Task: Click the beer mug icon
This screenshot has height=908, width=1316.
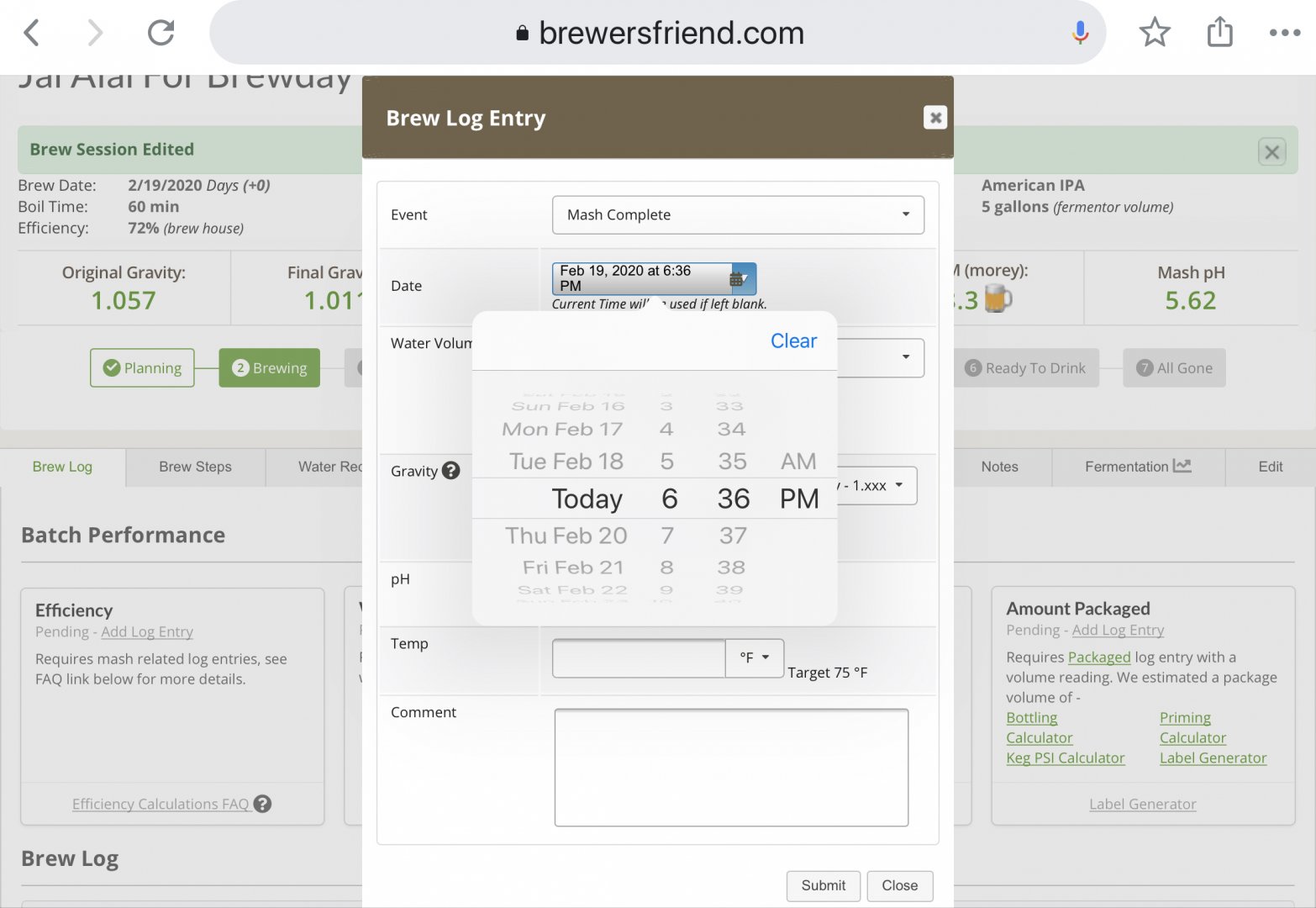Action: 998,298
